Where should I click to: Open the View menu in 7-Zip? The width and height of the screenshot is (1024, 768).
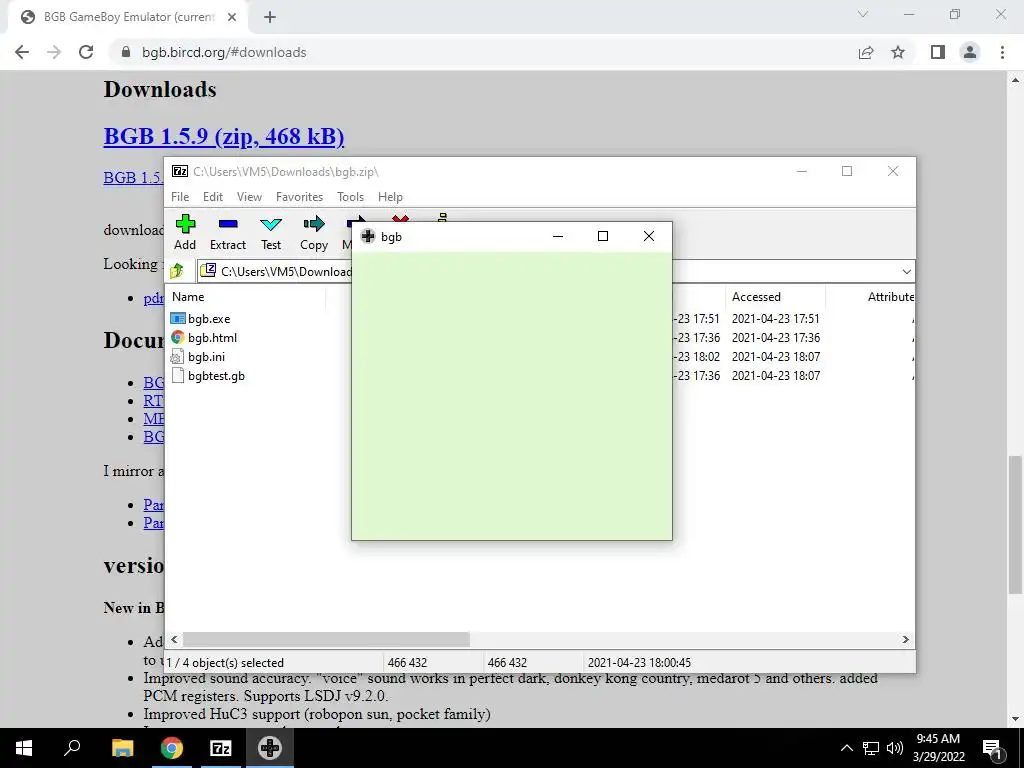(x=249, y=197)
